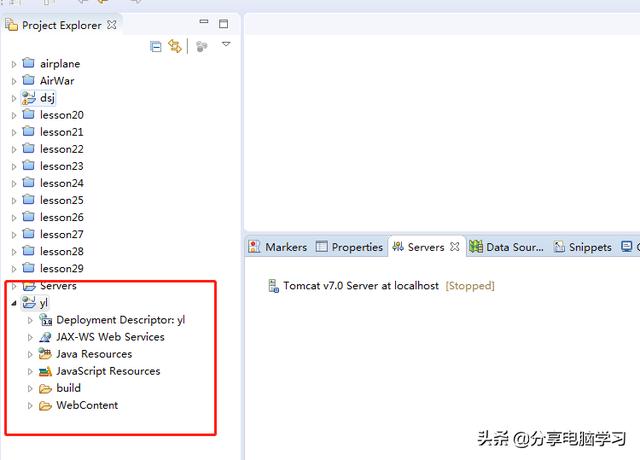The image size is (640, 460).
Task: Click lesson25 folder icon
Action: (28, 199)
